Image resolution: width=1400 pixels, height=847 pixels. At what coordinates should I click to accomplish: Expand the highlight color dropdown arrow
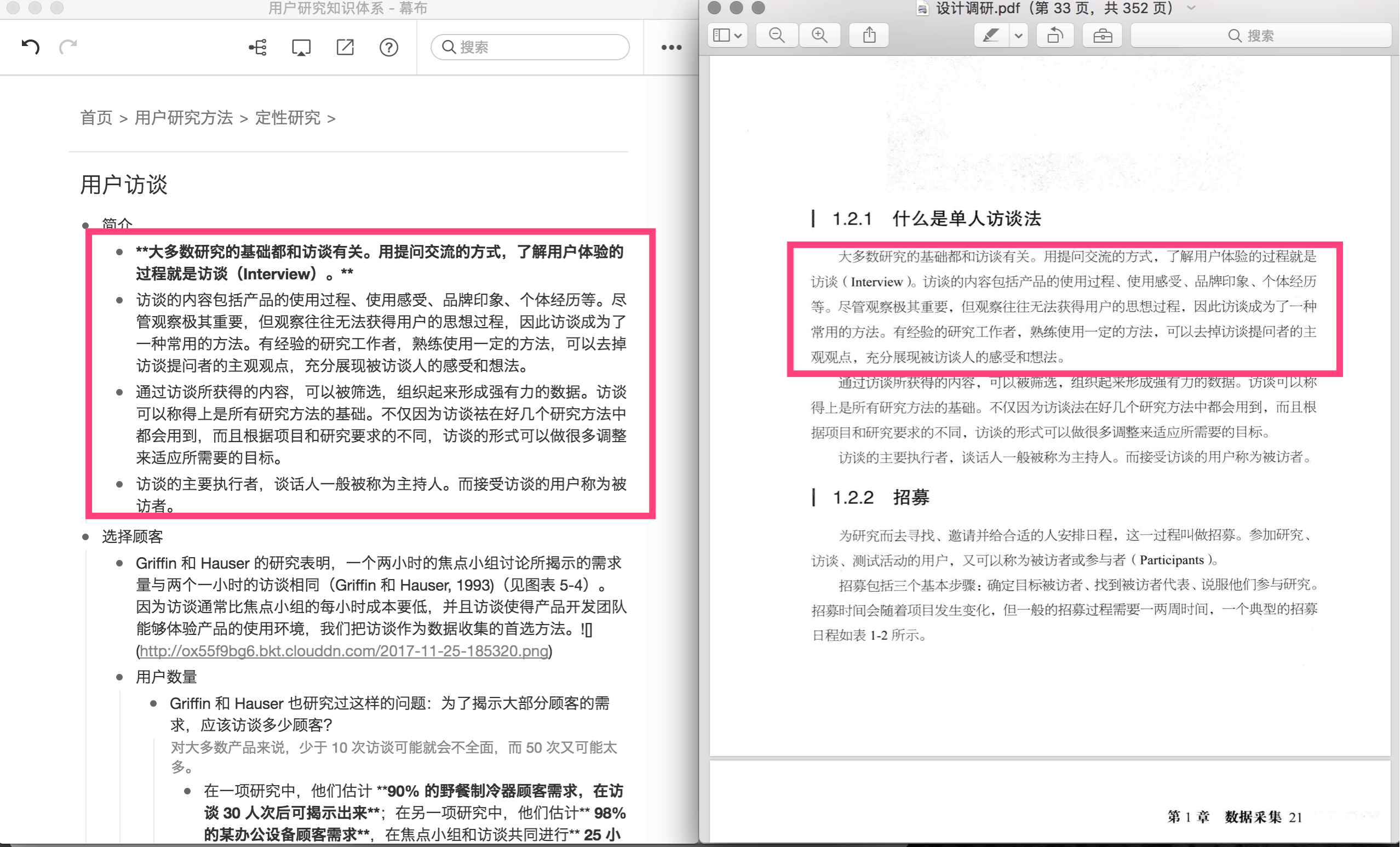1019,35
